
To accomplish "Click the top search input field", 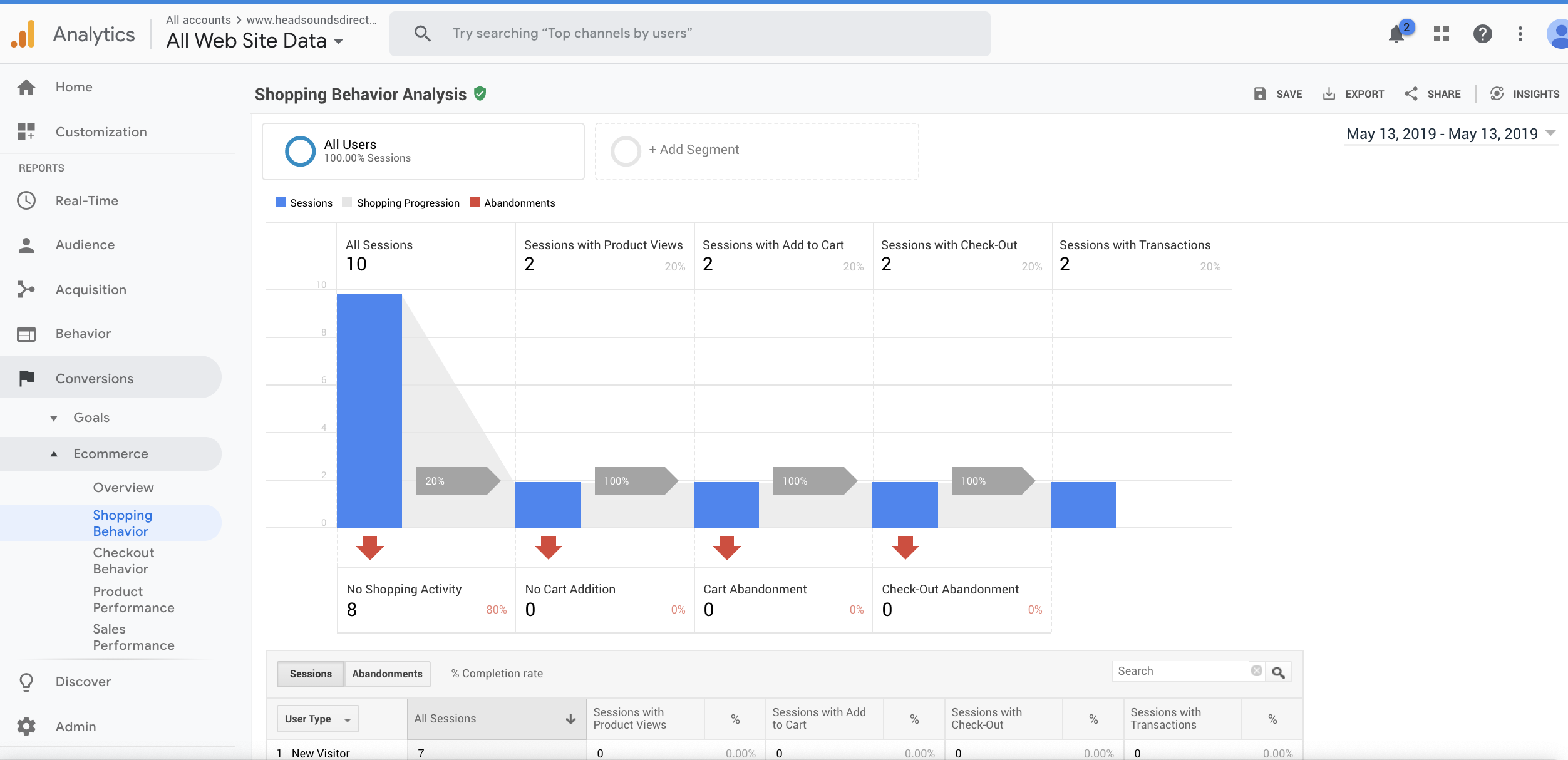I will [x=690, y=33].
